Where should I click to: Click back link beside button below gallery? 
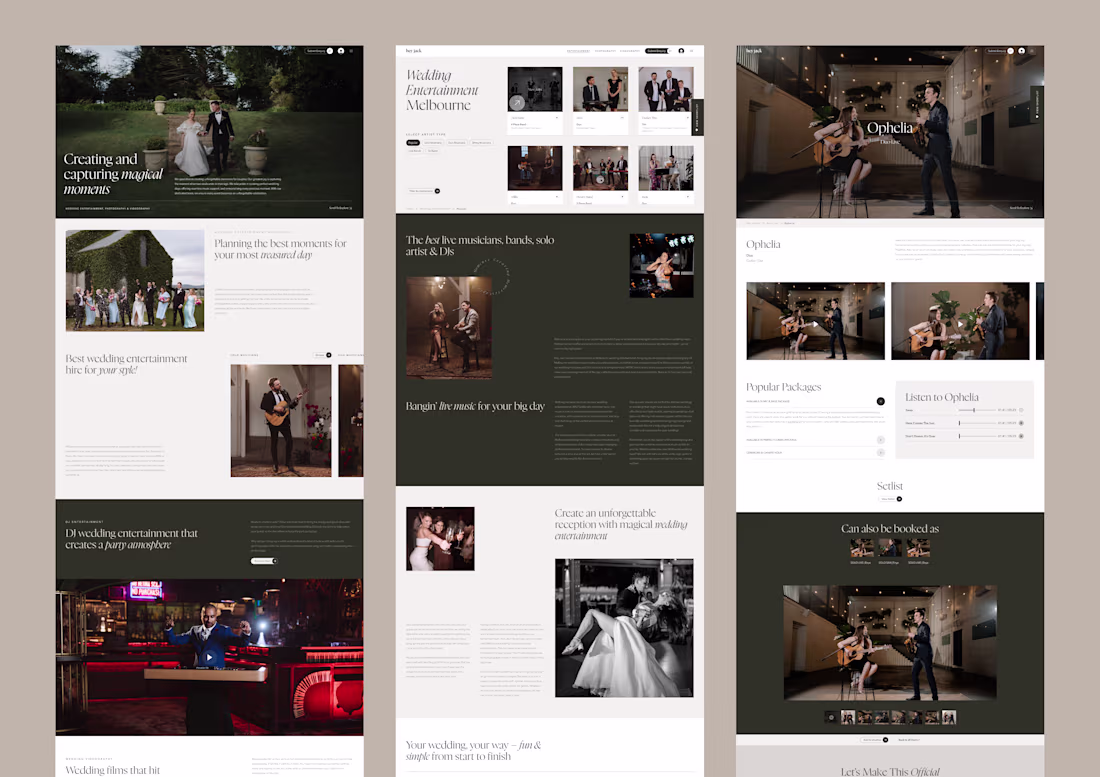pos(909,740)
